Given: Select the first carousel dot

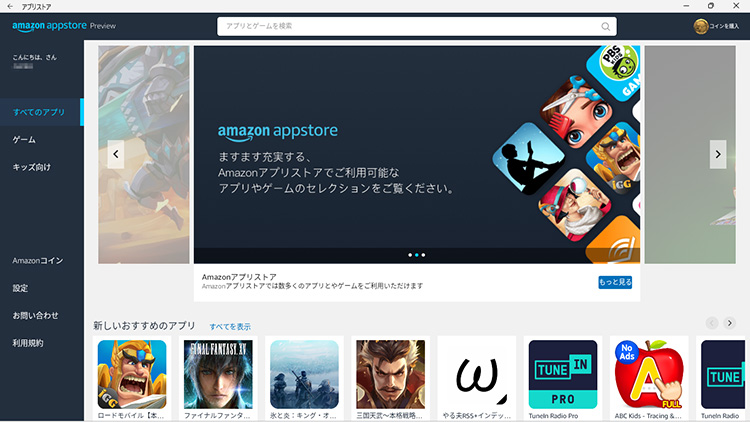Looking at the screenshot, I should 410,255.
